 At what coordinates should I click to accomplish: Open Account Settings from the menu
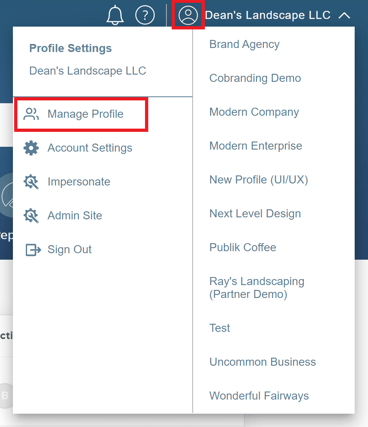(x=90, y=148)
